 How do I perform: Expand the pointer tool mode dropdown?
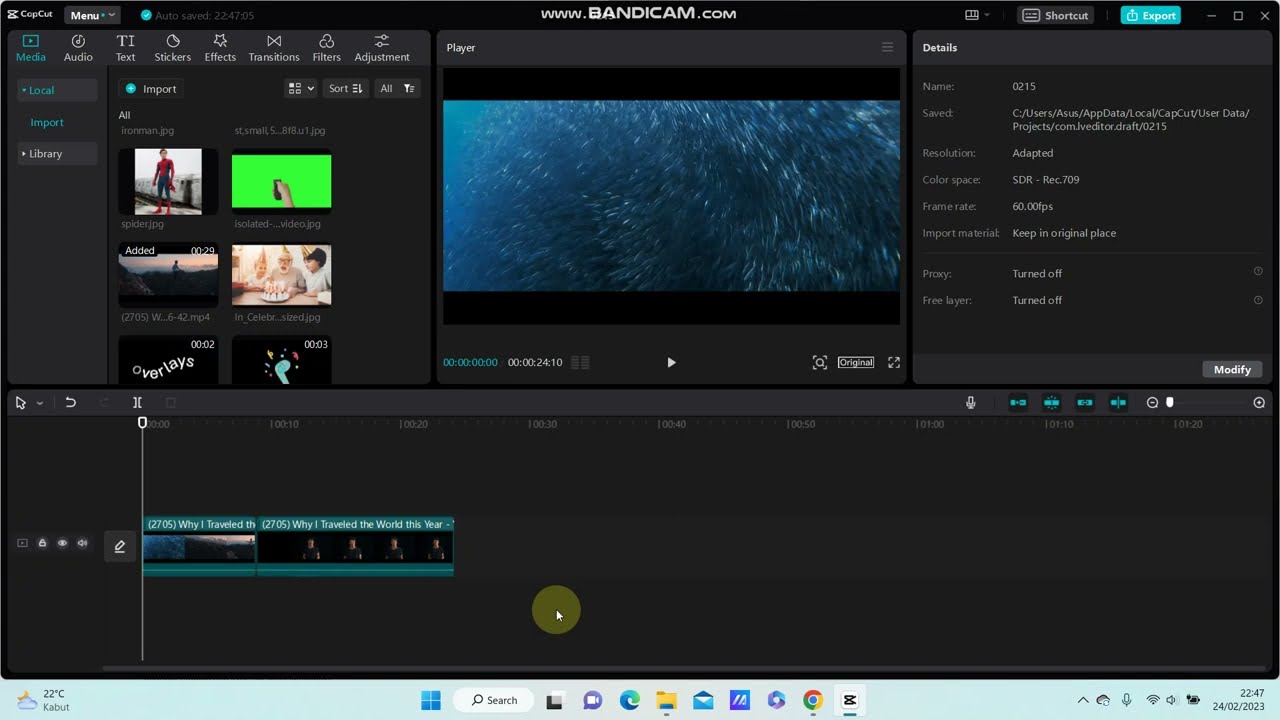coord(40,403)
